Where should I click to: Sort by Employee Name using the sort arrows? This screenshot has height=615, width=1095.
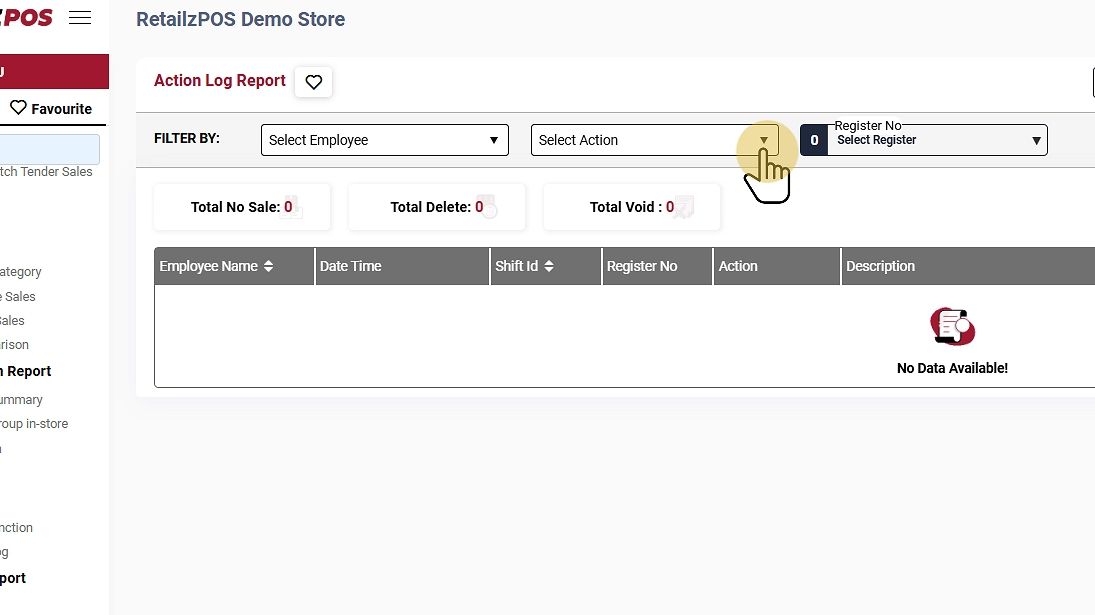pos(268,267)
